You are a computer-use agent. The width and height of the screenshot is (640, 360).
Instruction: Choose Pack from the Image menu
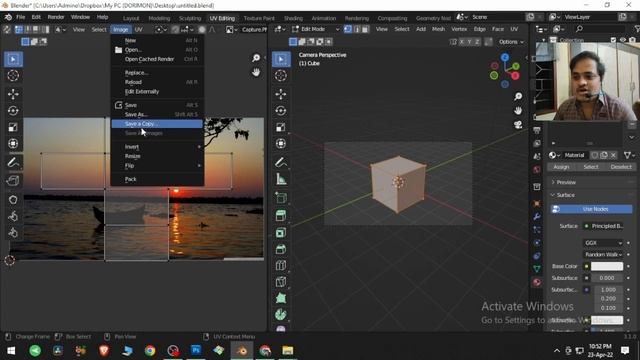pyautogui.click(x=157, y=179)
